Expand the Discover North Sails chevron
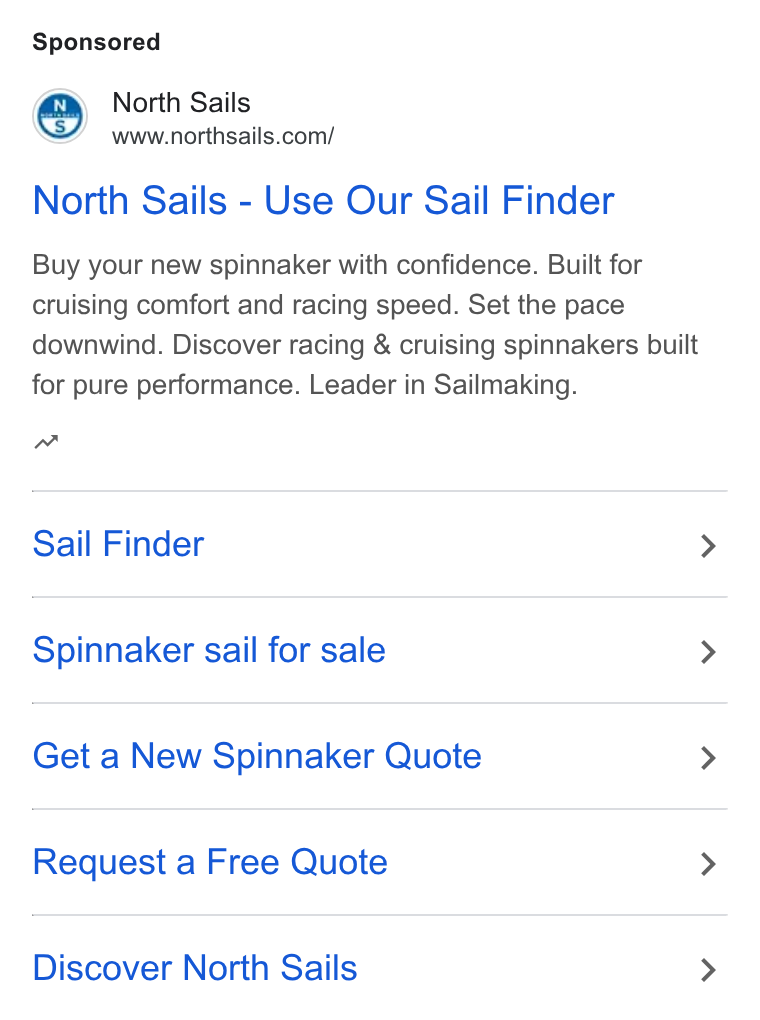Viewport: 760px width, 1020px height. click(x=708, y=969)
